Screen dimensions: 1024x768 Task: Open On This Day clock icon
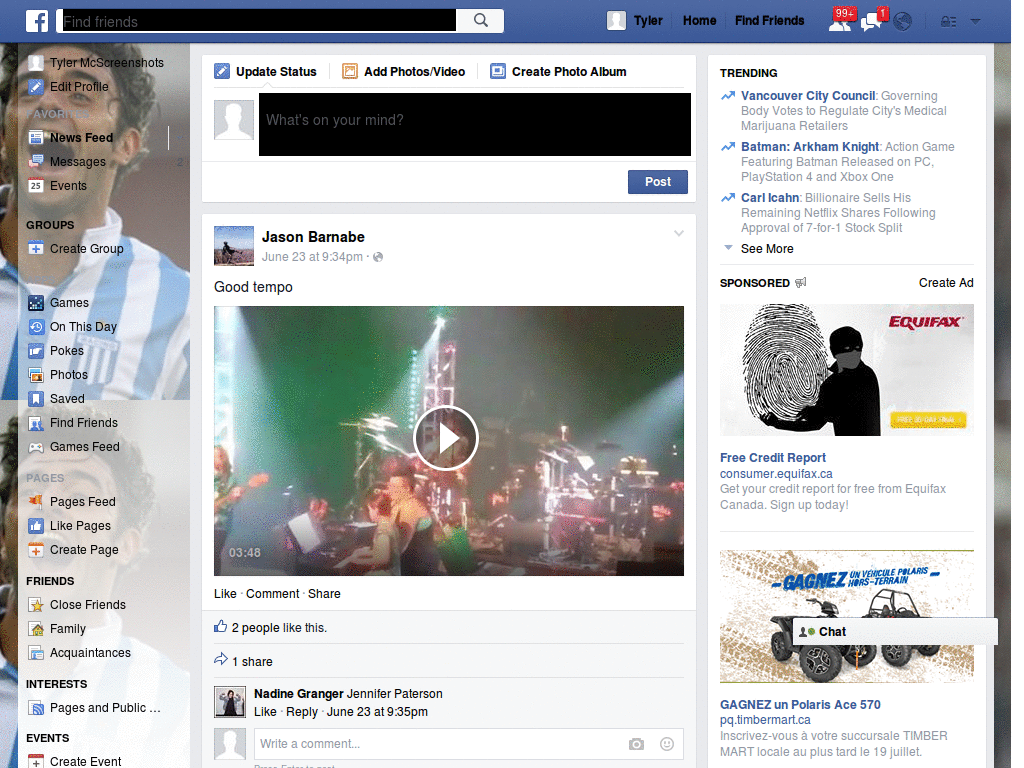(x=36, y=327)
